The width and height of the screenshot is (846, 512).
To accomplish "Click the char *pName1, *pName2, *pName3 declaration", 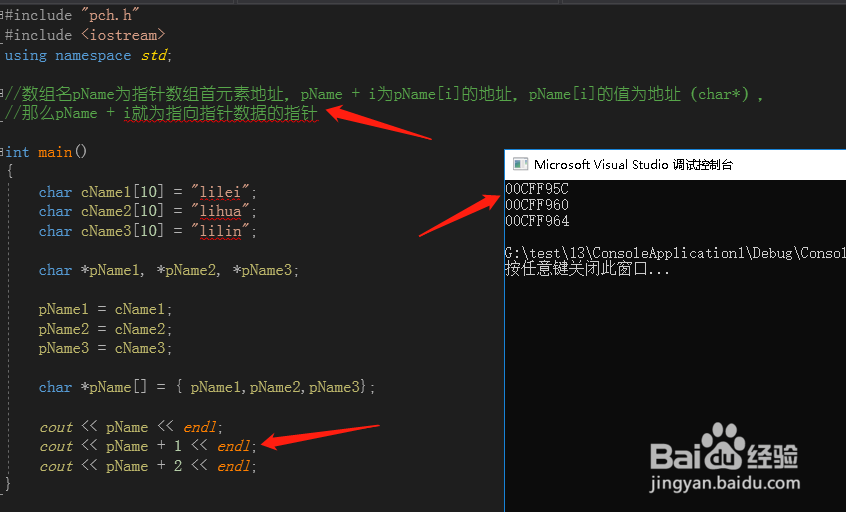I will (x=168, y=270).
